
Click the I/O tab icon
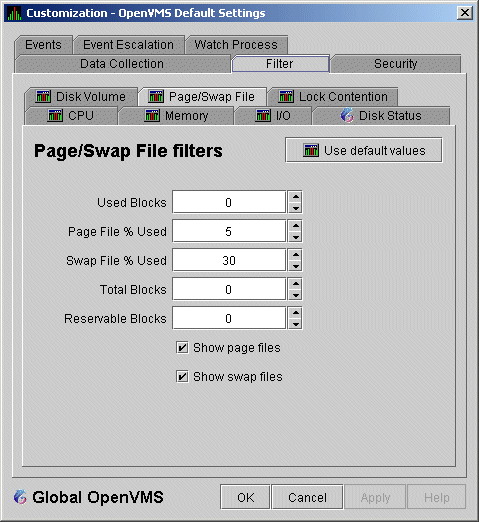coord(263,116)
